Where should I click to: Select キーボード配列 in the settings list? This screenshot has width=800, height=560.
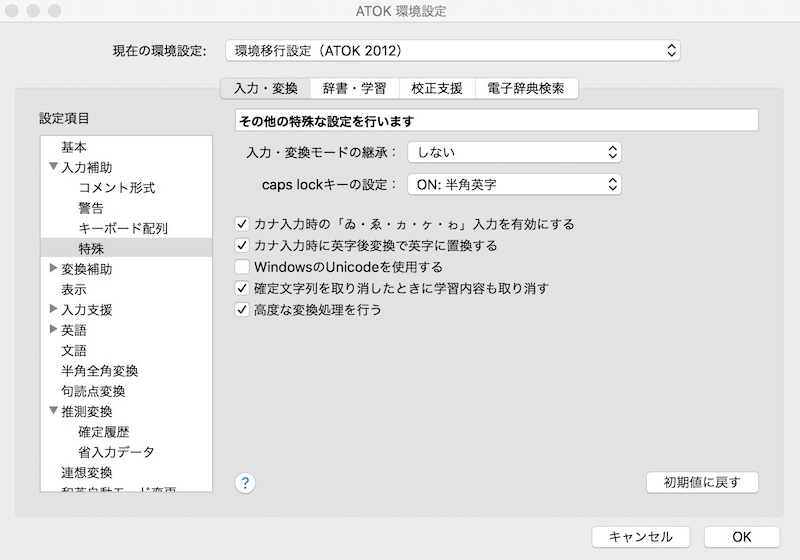pyautogui.click(x=123, y=228)
